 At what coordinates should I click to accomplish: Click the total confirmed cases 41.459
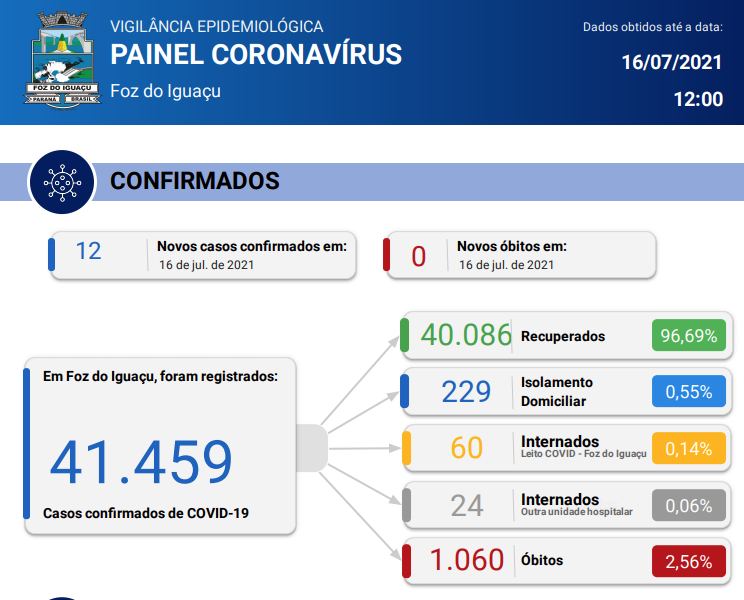coord(141,462)
